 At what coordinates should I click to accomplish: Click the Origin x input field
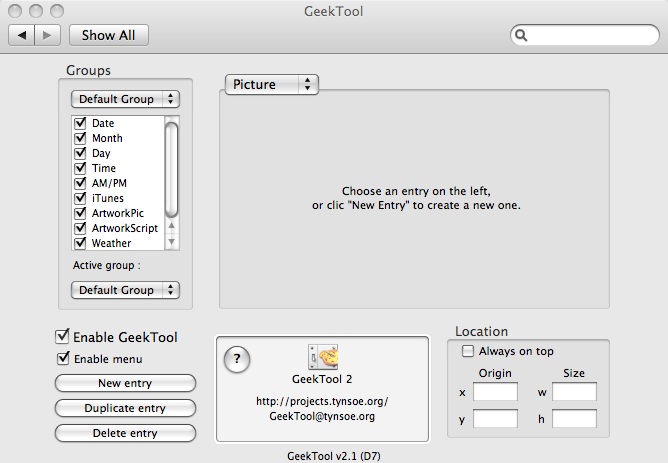(x=495, y=391)
